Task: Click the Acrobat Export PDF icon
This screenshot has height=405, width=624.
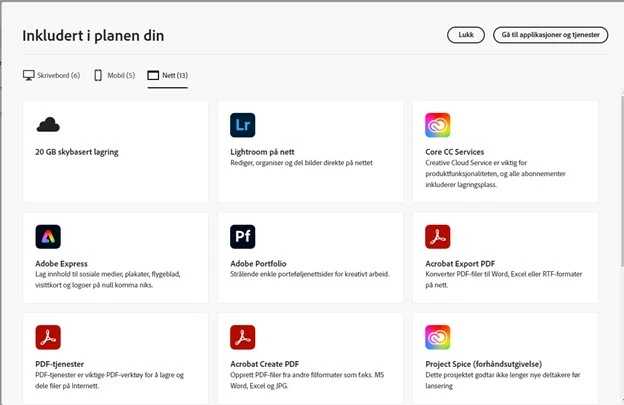Action: (437, 237)
